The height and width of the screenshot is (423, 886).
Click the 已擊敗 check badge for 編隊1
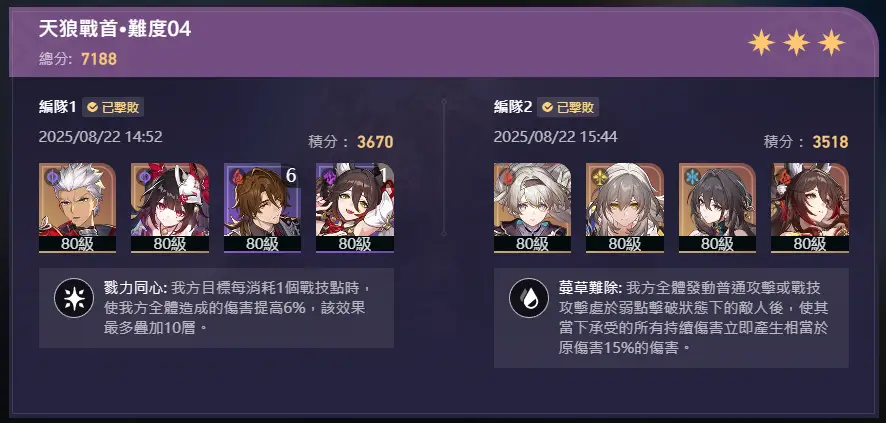coord(113,107)
